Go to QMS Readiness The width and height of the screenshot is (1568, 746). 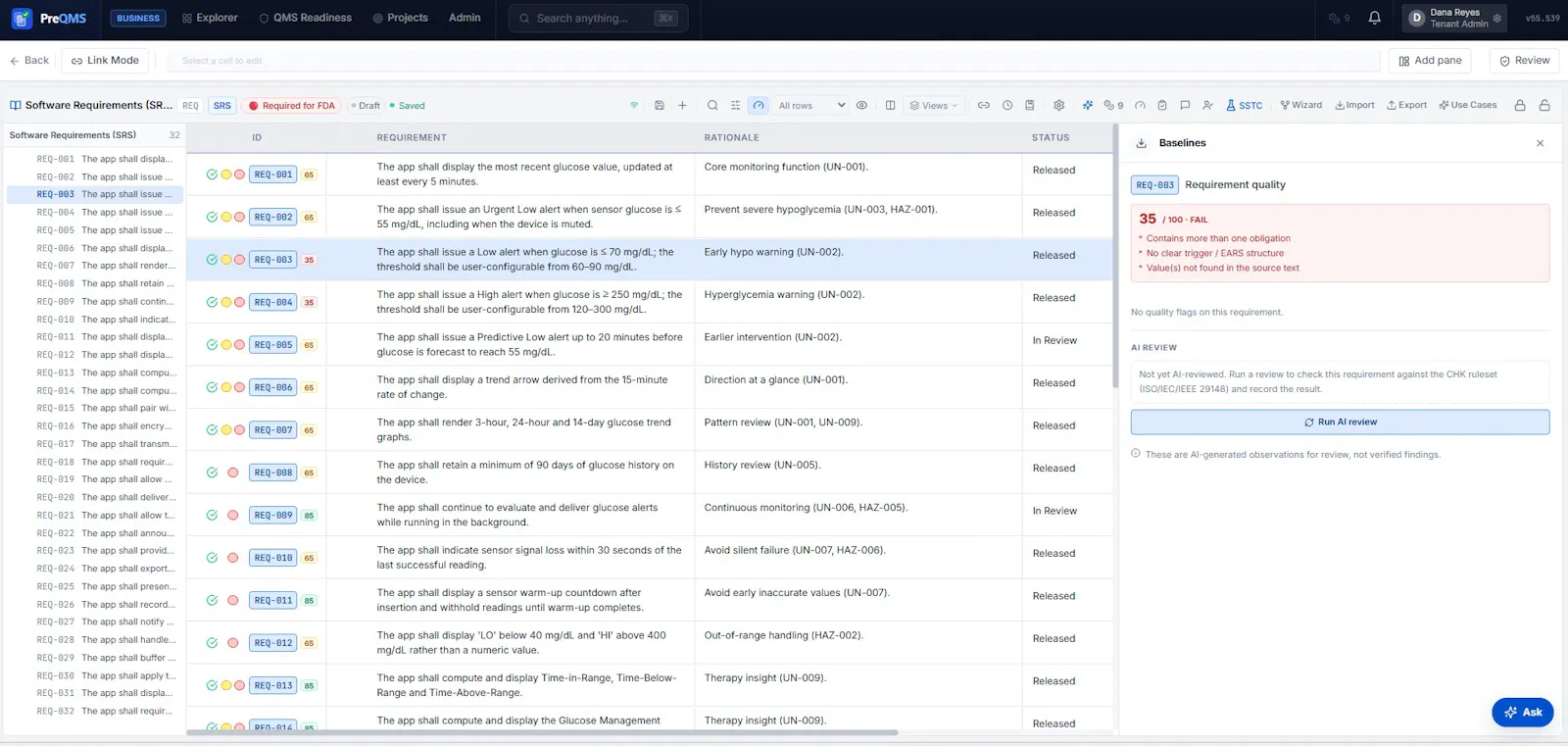coord(305,18)
